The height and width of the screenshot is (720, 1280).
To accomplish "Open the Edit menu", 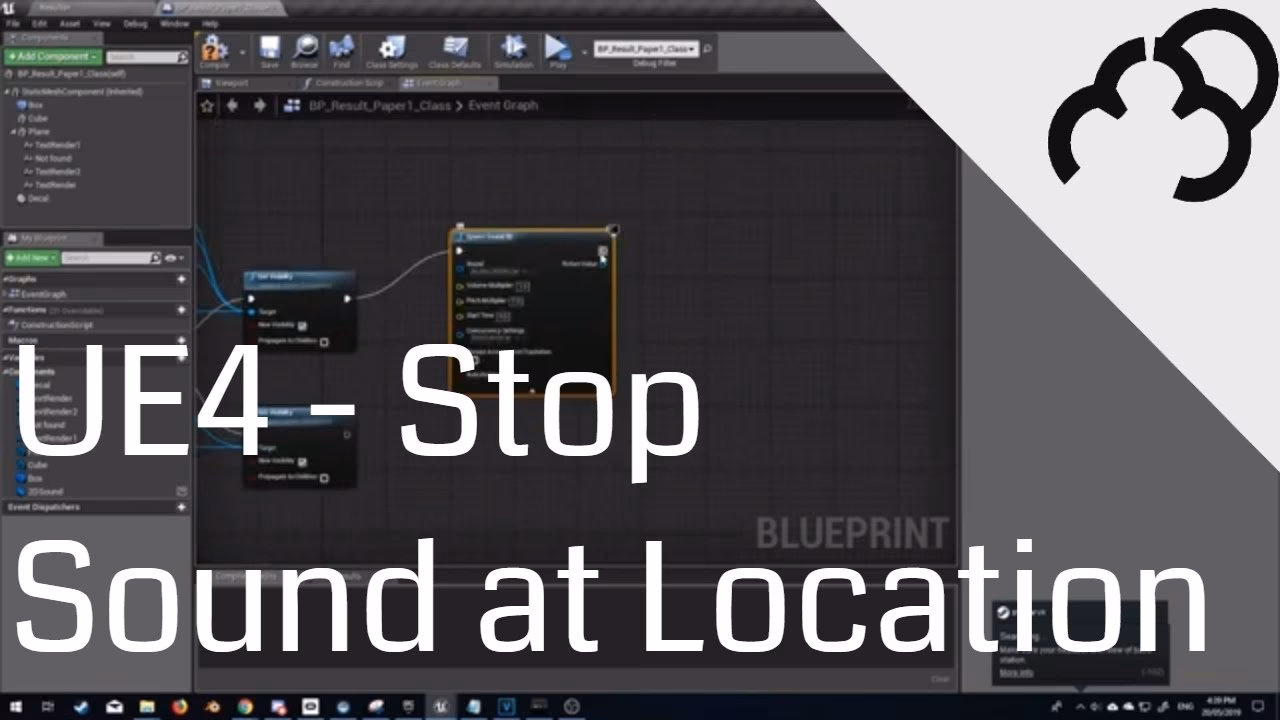I will [x=39, y=23].
